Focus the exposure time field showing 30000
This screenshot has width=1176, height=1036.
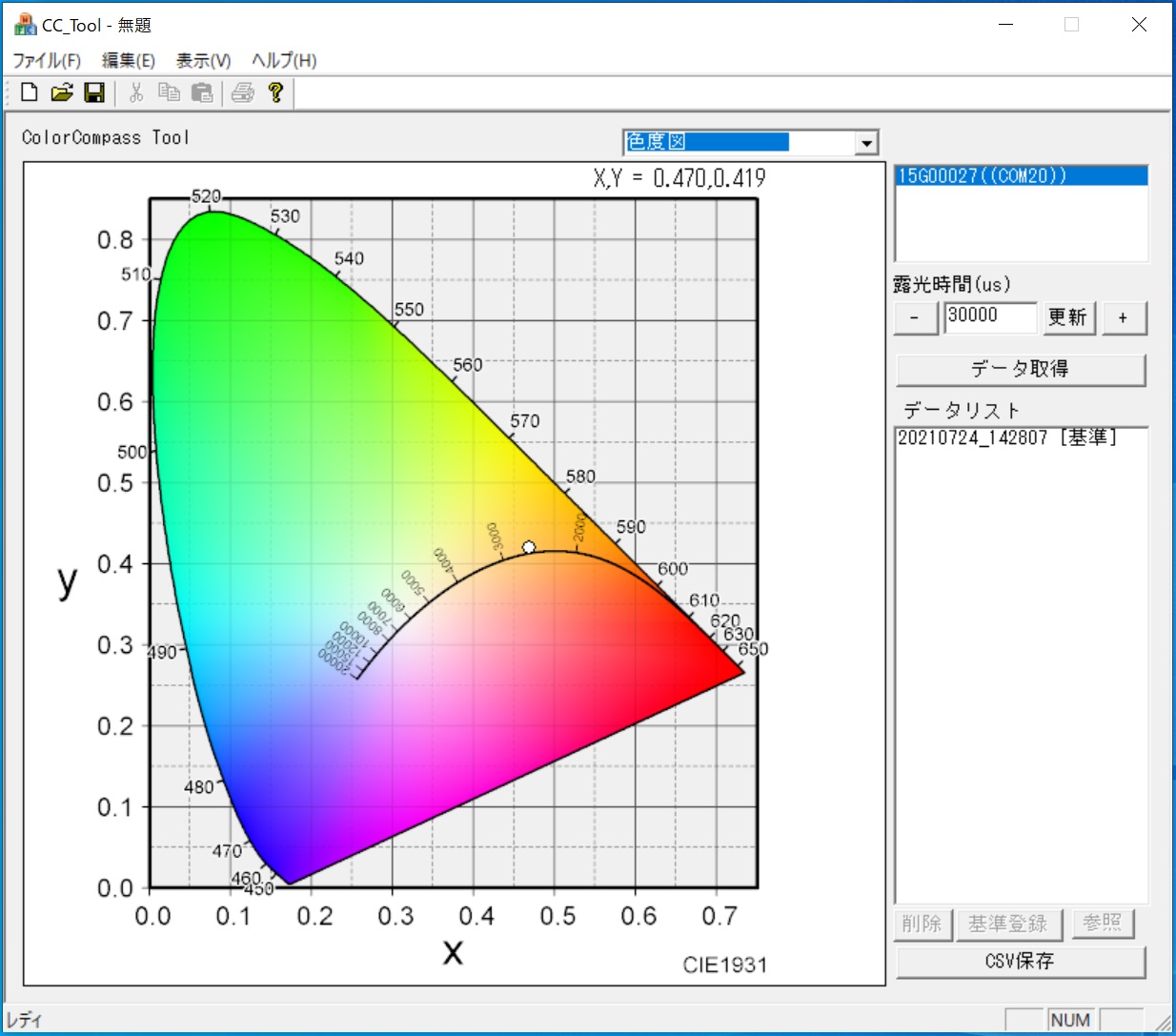tap(990, 317)
